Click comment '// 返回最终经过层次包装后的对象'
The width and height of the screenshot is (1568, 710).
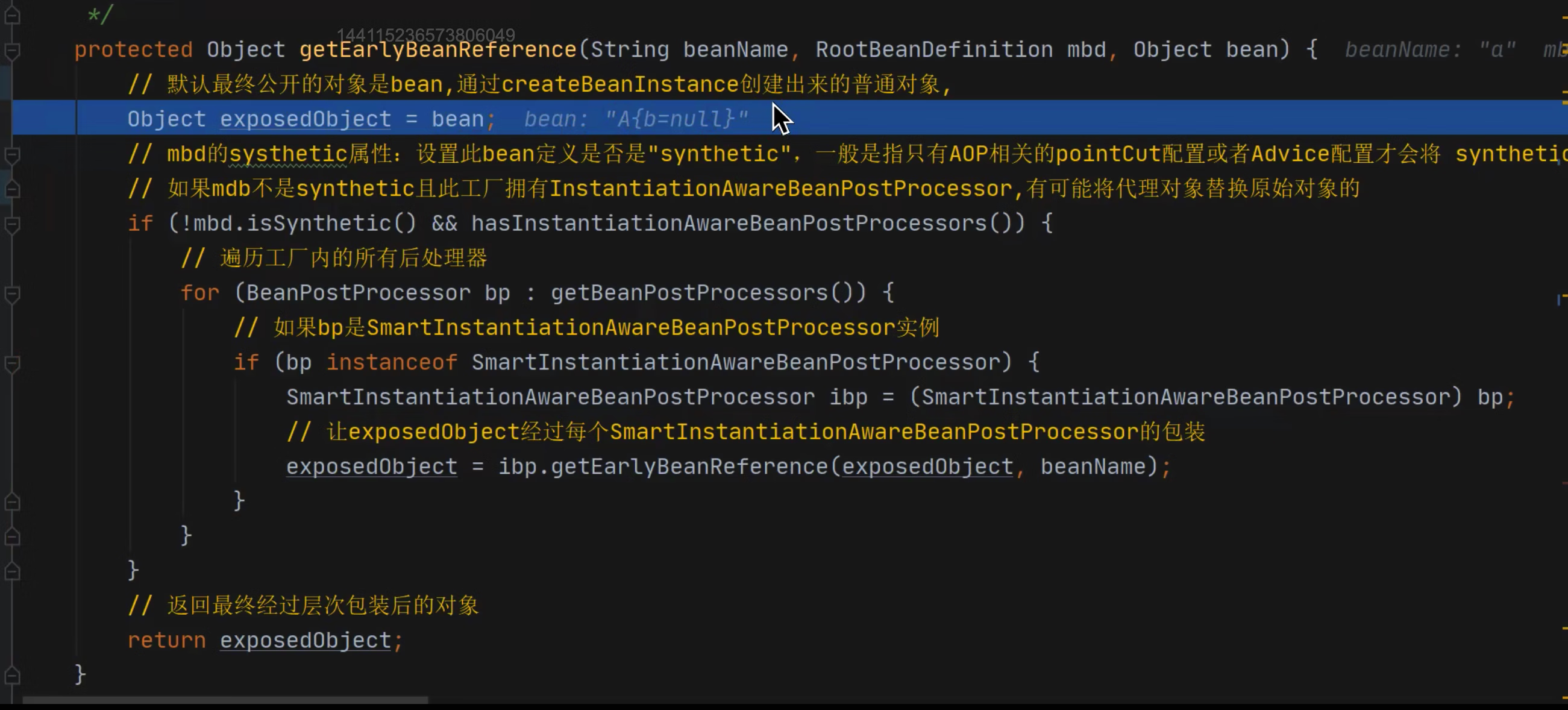303,605
